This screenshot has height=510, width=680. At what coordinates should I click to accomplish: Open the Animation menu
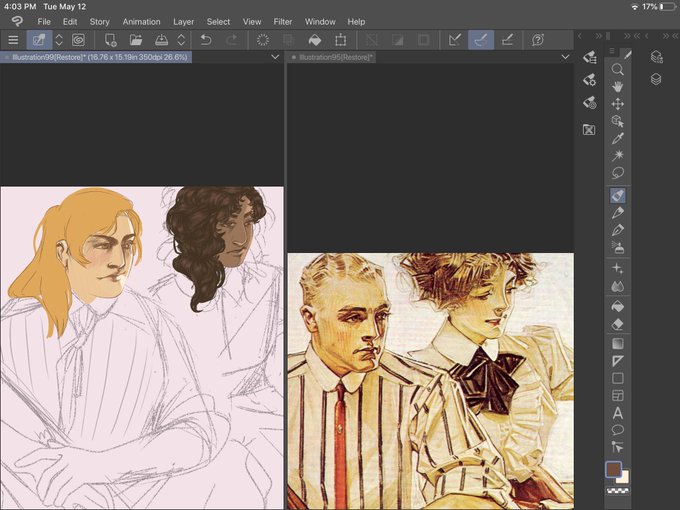[141, 22]
